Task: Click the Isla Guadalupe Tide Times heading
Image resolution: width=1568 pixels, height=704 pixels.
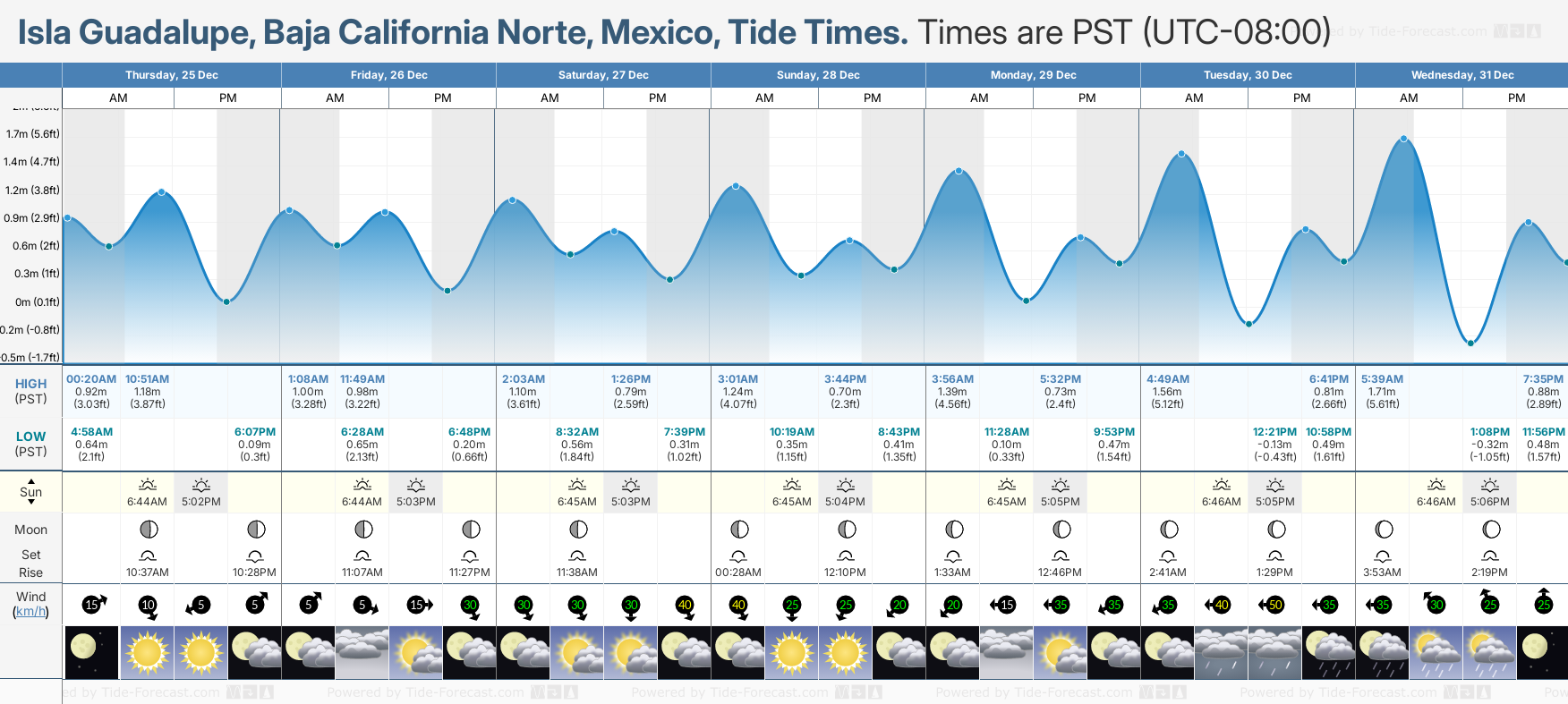Action: pyautogui.click(x=462, y=32)
